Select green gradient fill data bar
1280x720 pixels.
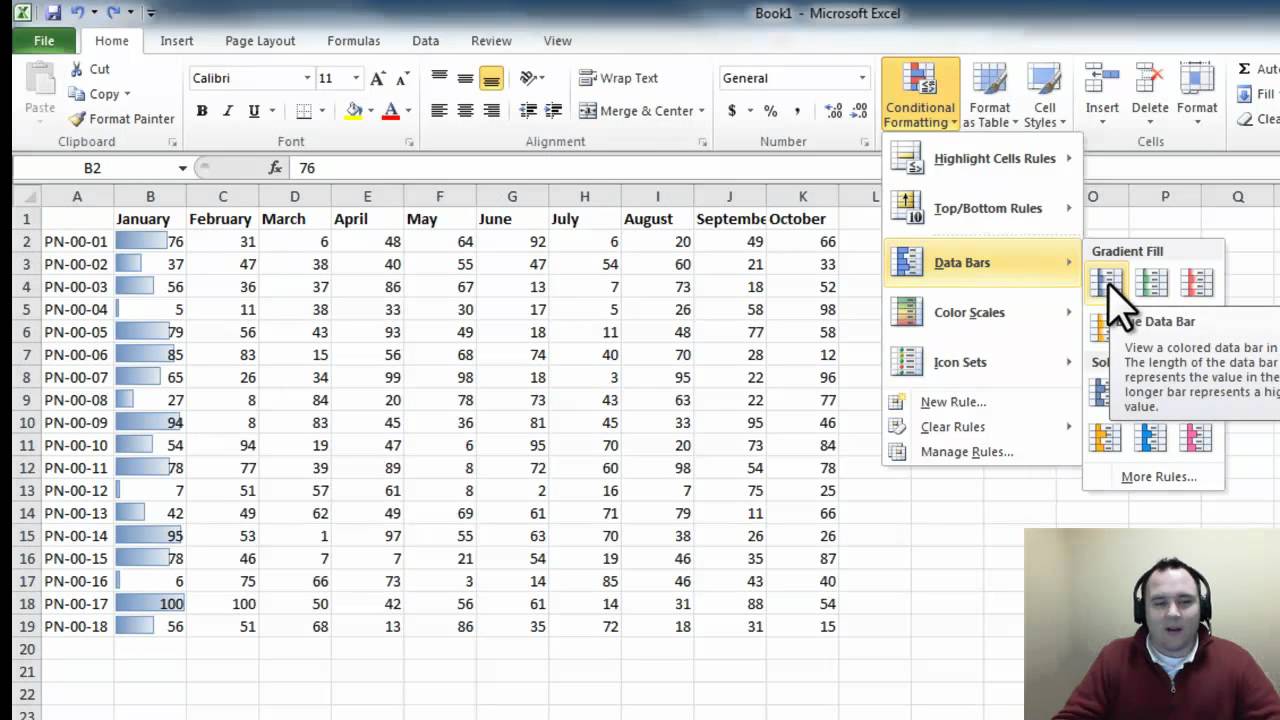pyautogui.click(x=1151, y=283)
